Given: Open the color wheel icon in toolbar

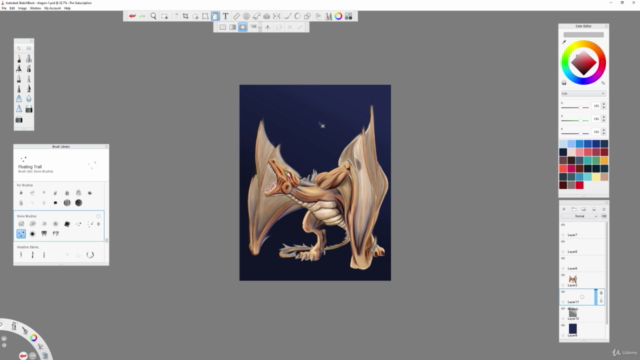Looking at the screenshot, I should 338,16.
